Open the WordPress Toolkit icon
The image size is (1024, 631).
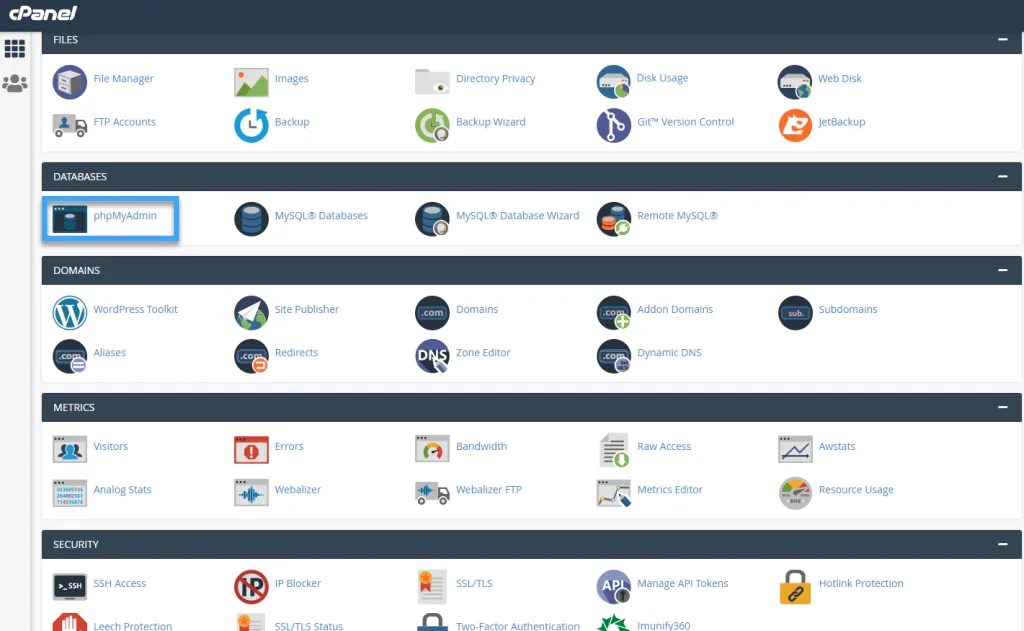pos(69,313)
